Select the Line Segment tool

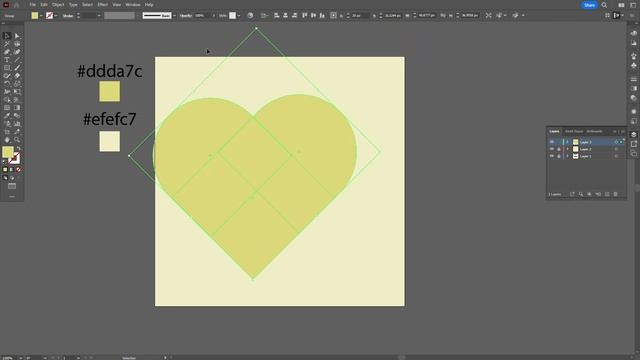coord(17,60)
